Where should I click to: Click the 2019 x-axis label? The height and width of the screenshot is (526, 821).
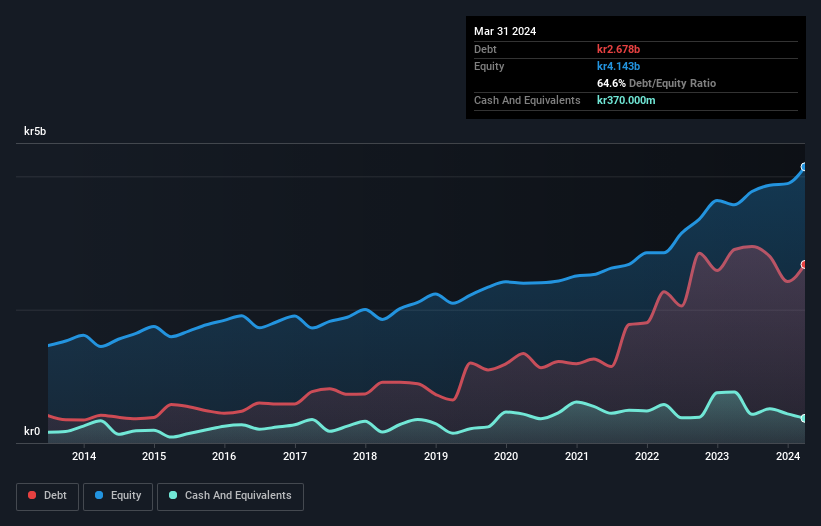coord(436,456)
